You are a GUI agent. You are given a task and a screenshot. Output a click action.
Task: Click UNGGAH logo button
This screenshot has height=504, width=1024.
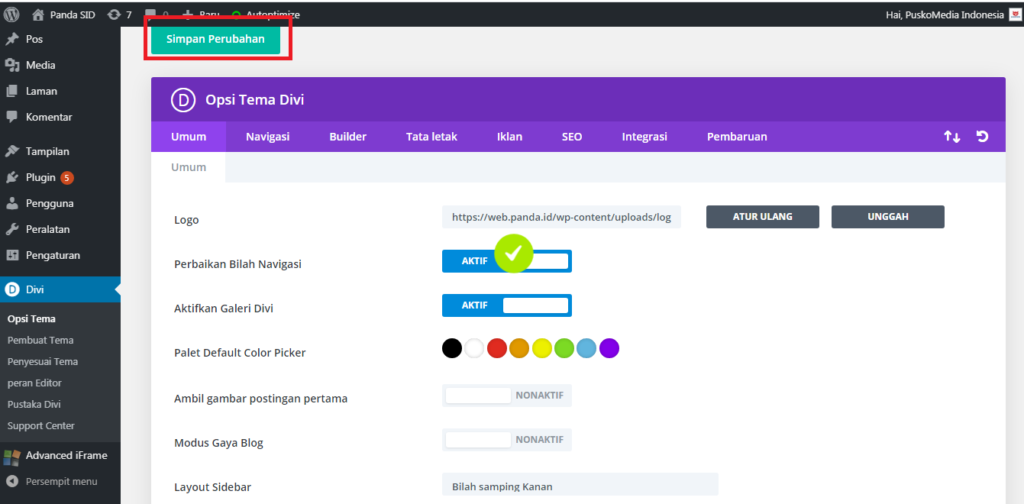pyautogui.click(x=888, y=217)
